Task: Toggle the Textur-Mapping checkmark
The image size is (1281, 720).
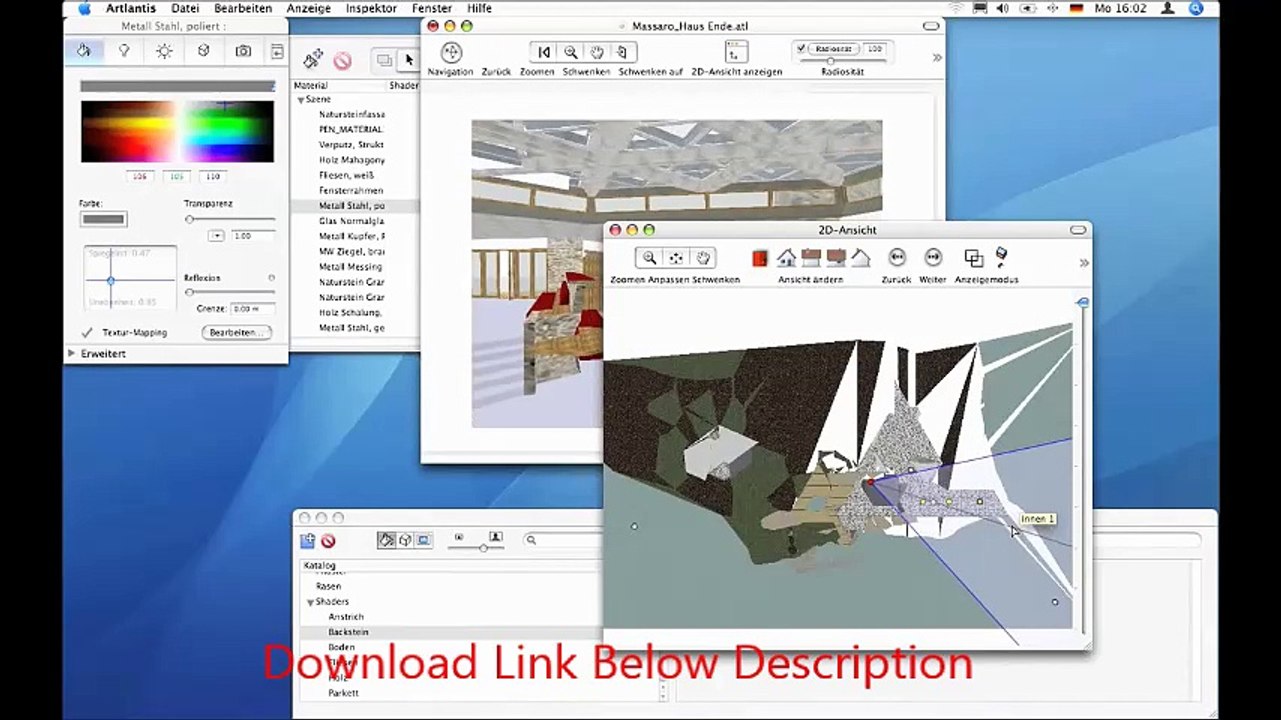Action: (87, 332)
